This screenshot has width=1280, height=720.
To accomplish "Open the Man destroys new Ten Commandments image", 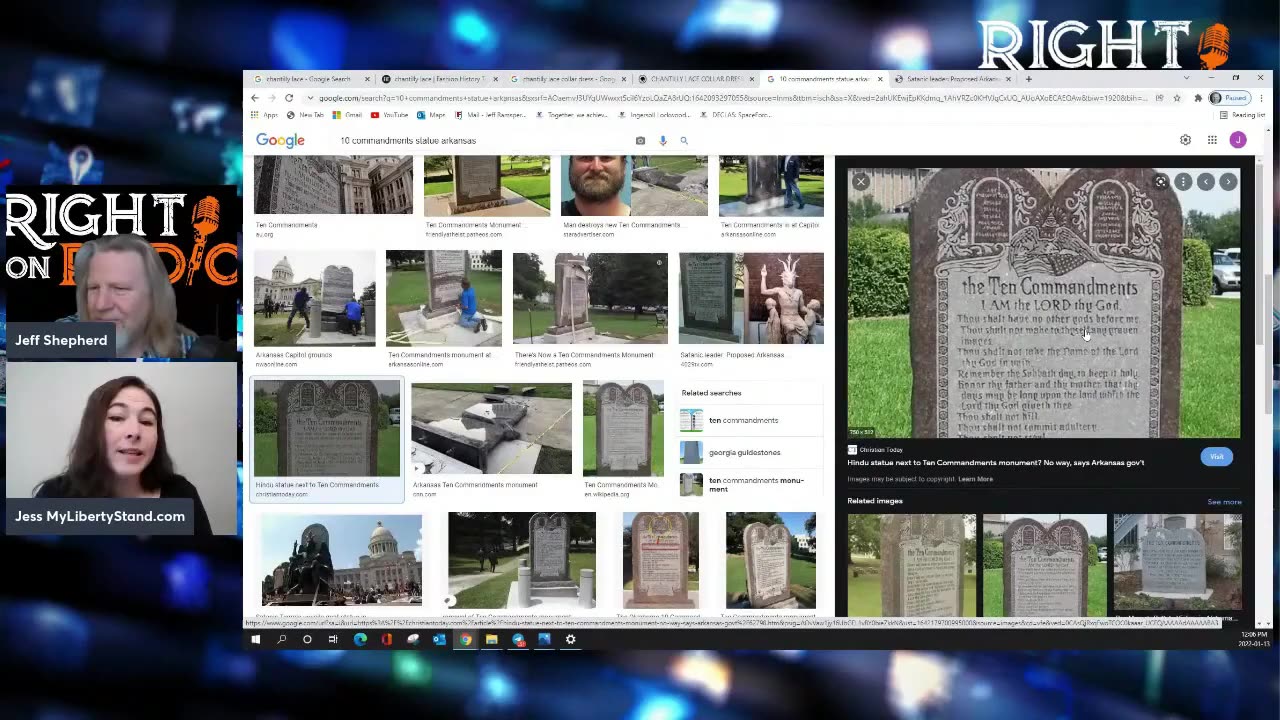I will pos(634,186).
